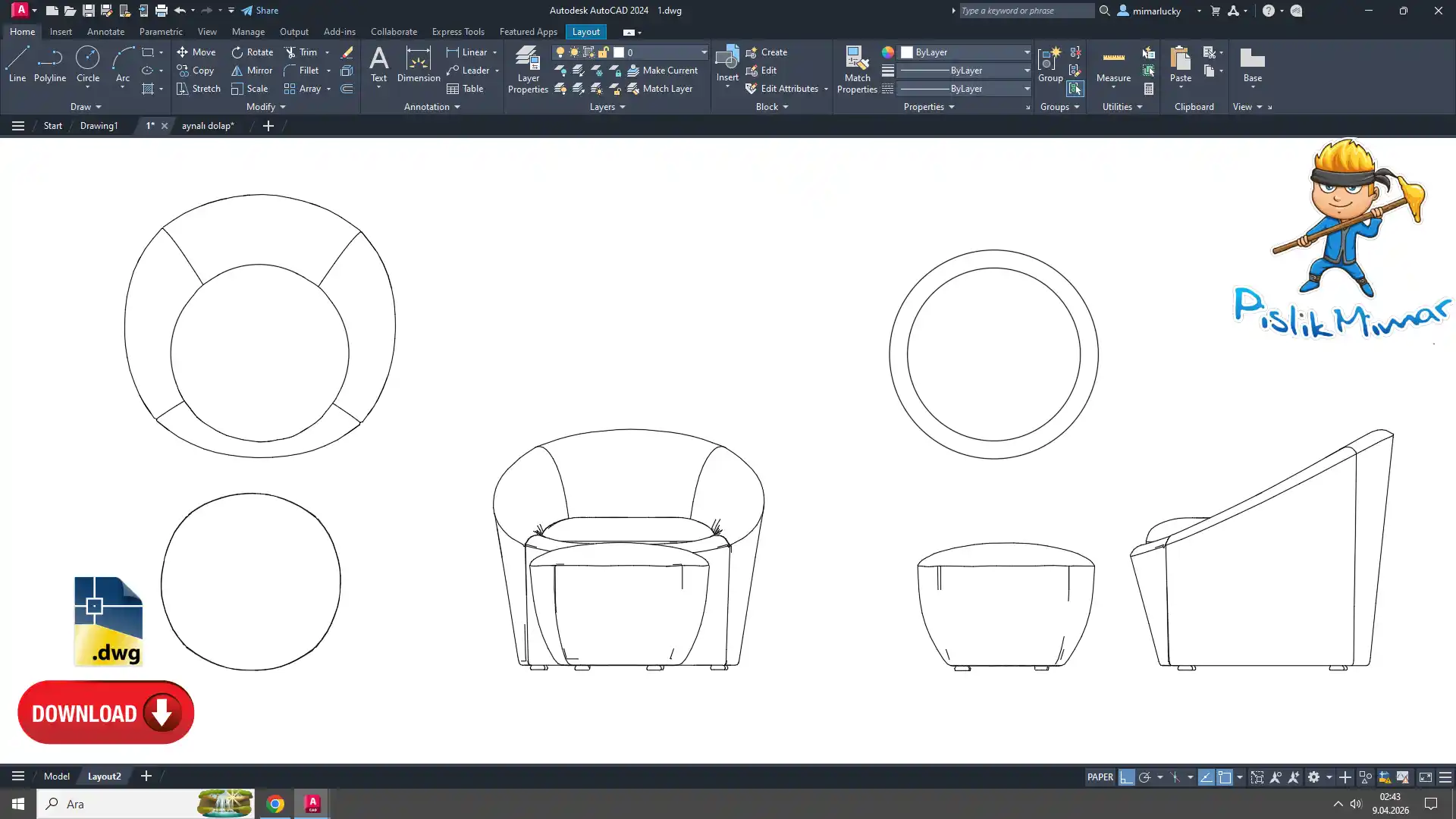Switch to the Model tab
The width and height of the screenshot is (1456, 819).
click(x=56, y=776)
